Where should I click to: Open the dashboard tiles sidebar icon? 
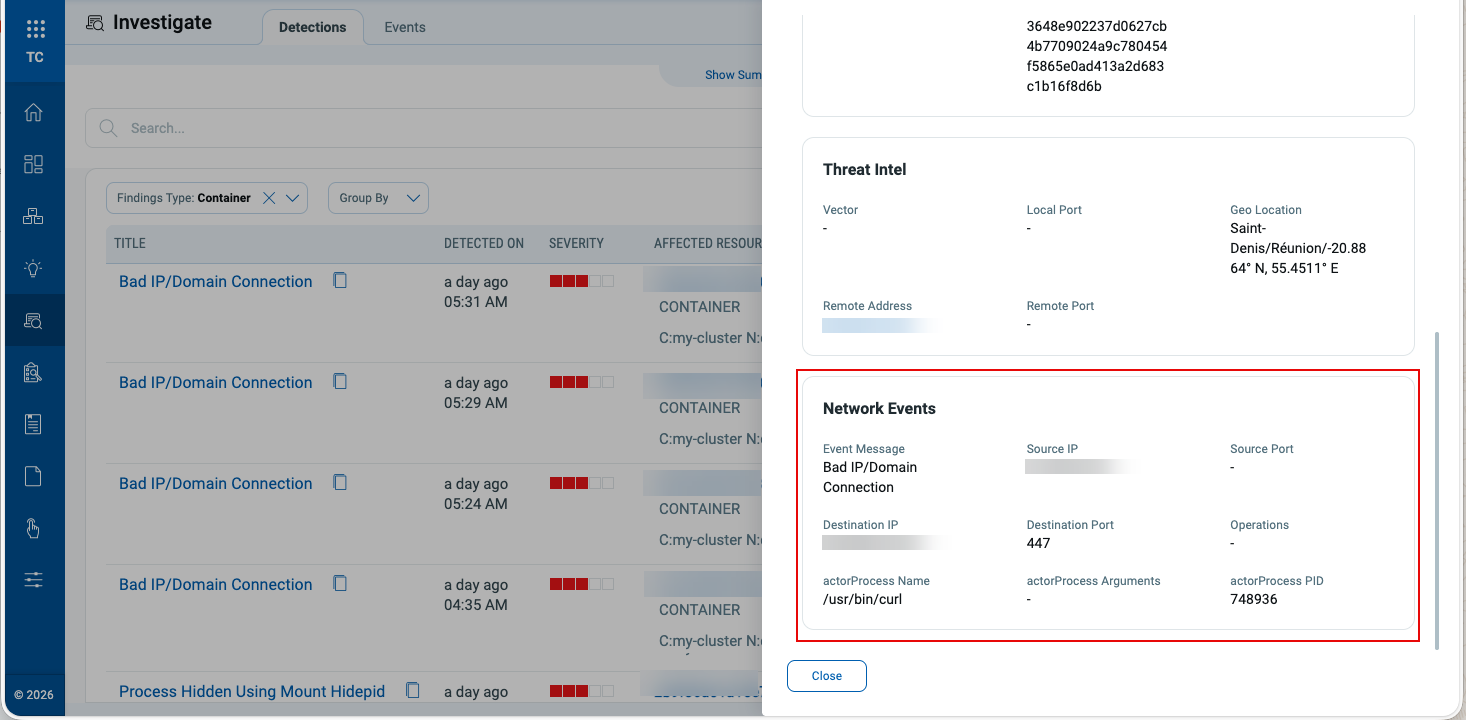click(33, 164)
